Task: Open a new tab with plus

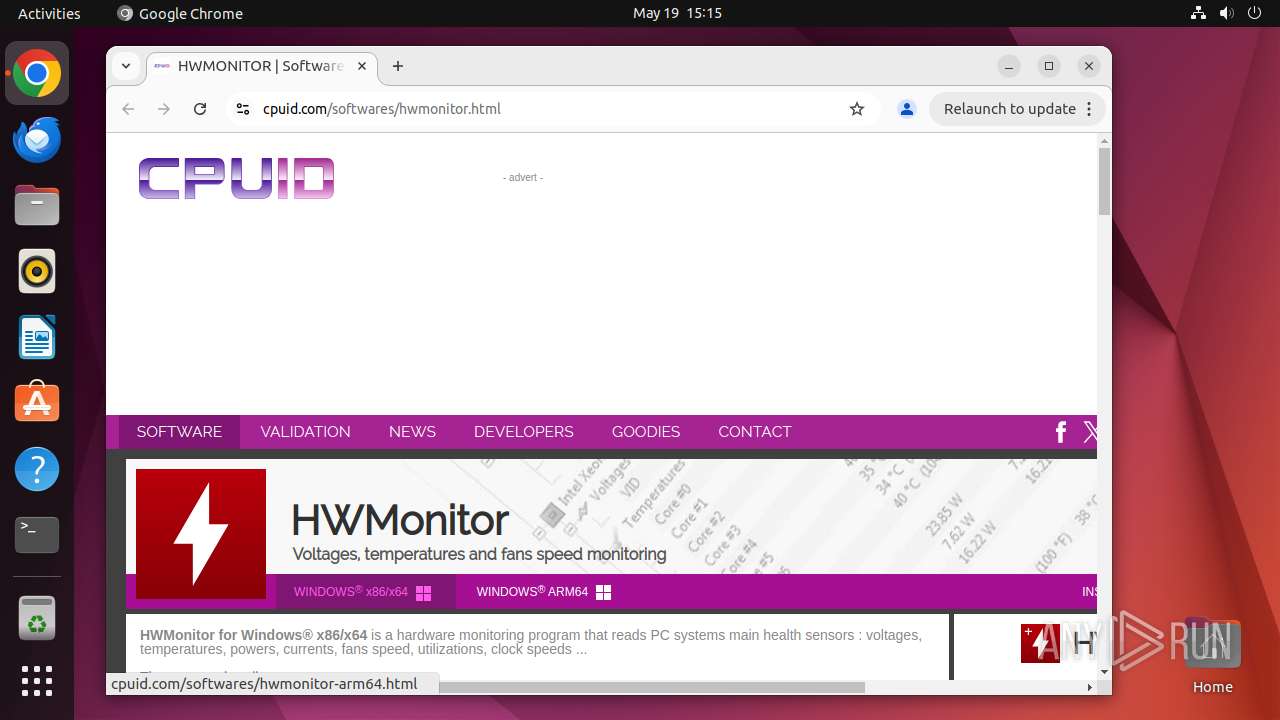Action: (398, 66)
